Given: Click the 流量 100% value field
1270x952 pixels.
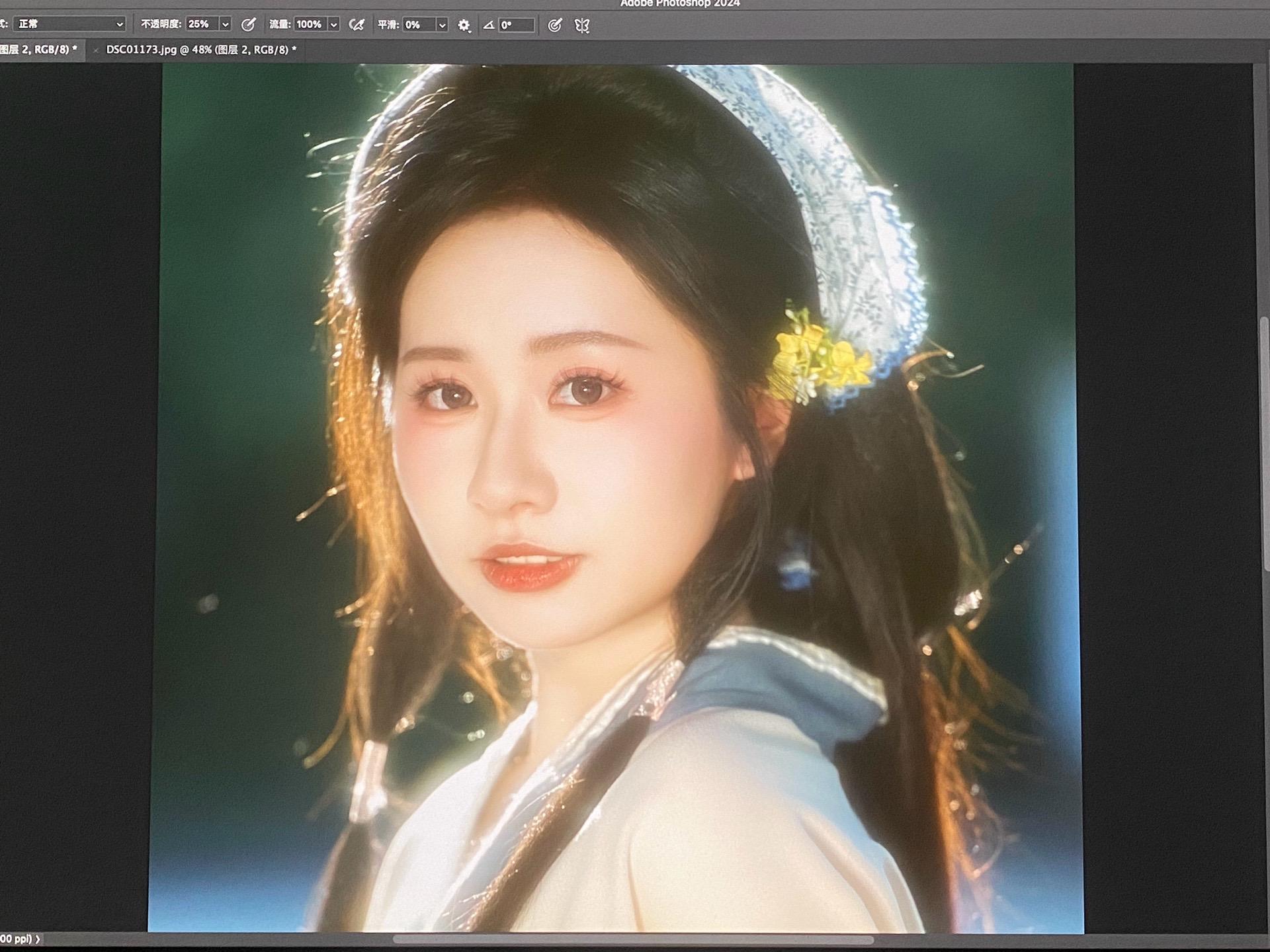Looking at the screenshot, I should (x=310, y=24).
